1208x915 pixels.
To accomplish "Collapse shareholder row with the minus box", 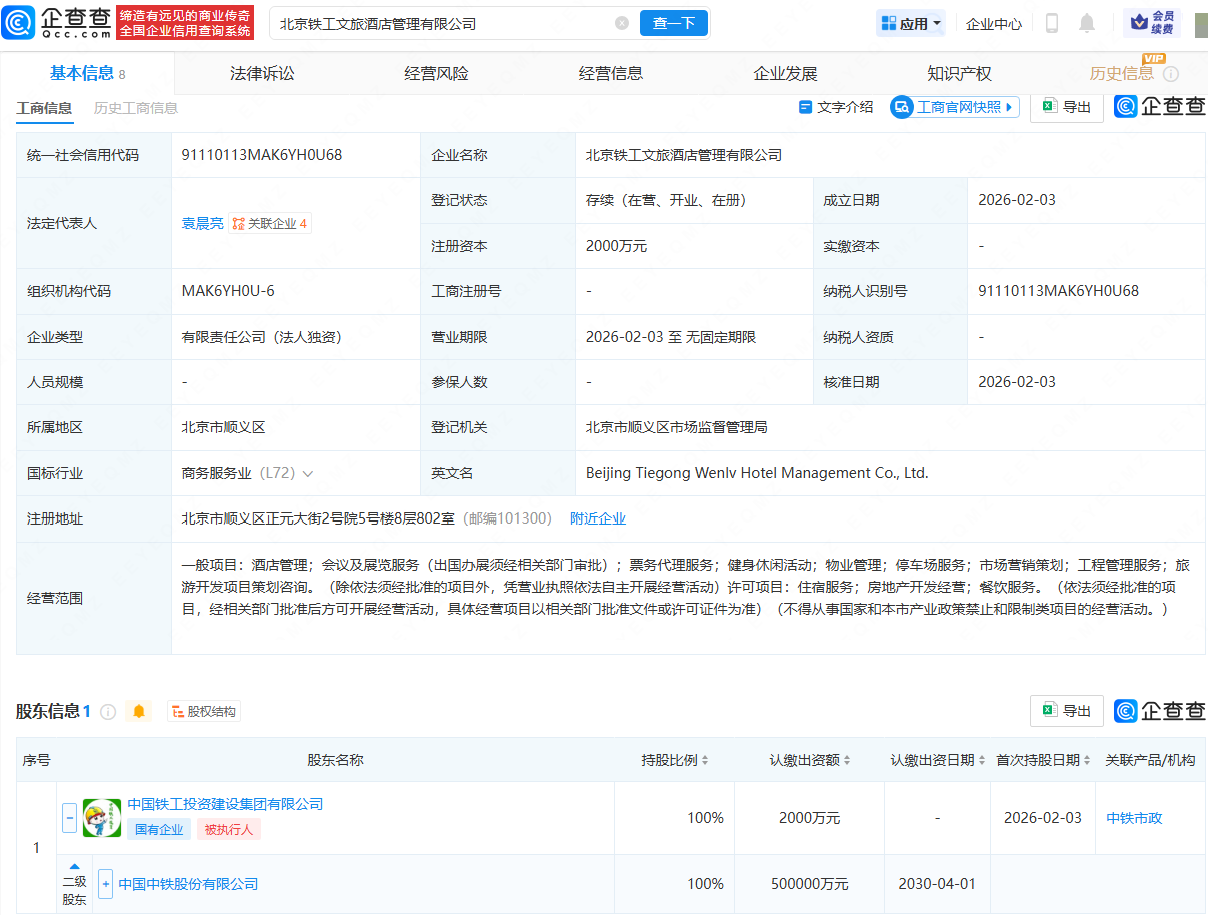I will 69,817.
